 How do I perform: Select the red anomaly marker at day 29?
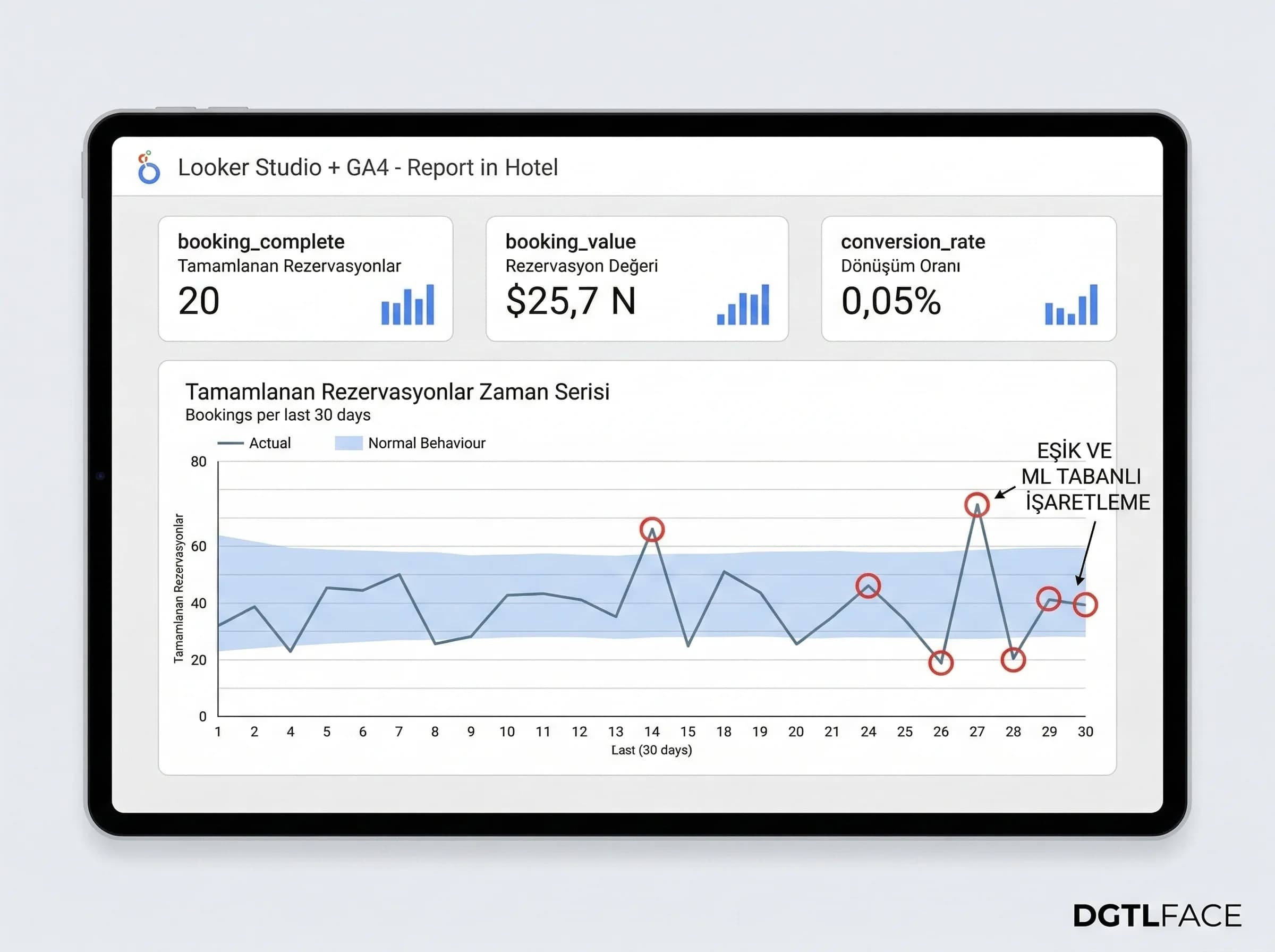pos(1048,599)
